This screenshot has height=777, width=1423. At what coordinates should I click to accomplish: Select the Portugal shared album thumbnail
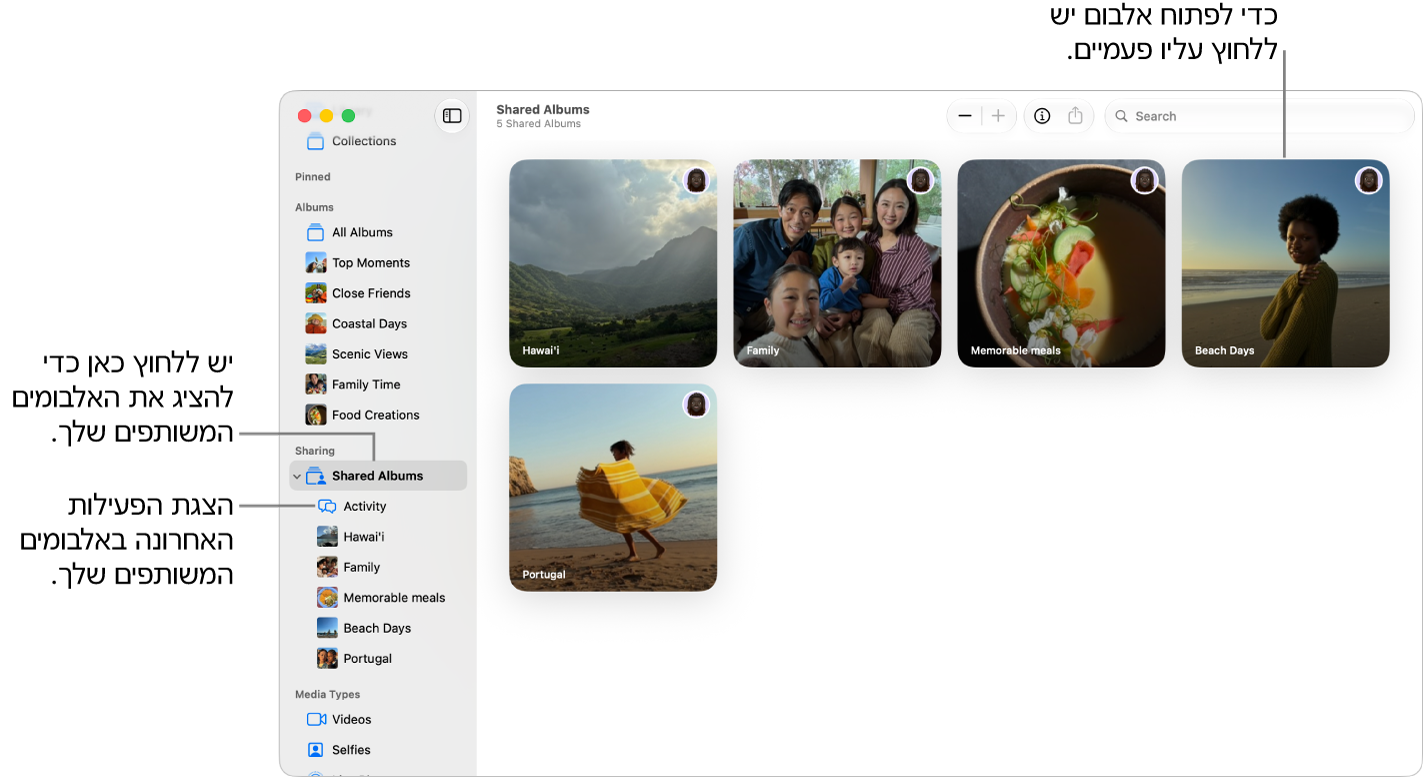pyautogui.click(x=613, y=487)
